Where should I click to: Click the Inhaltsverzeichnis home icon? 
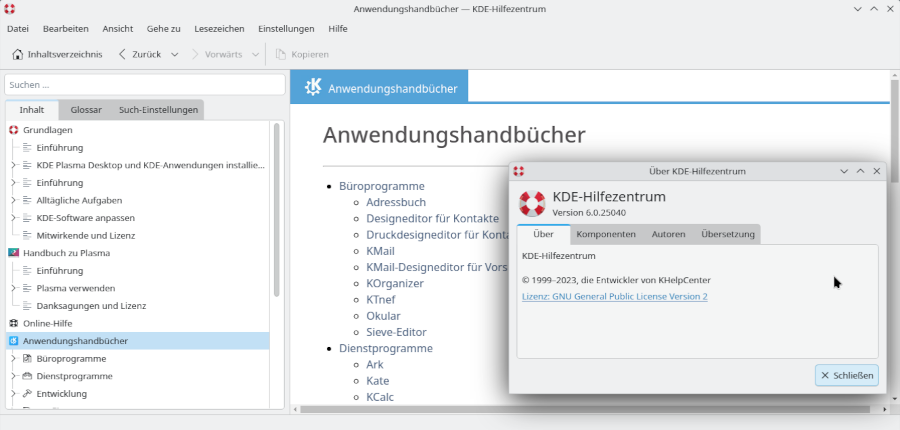click(x=18, y=55)
